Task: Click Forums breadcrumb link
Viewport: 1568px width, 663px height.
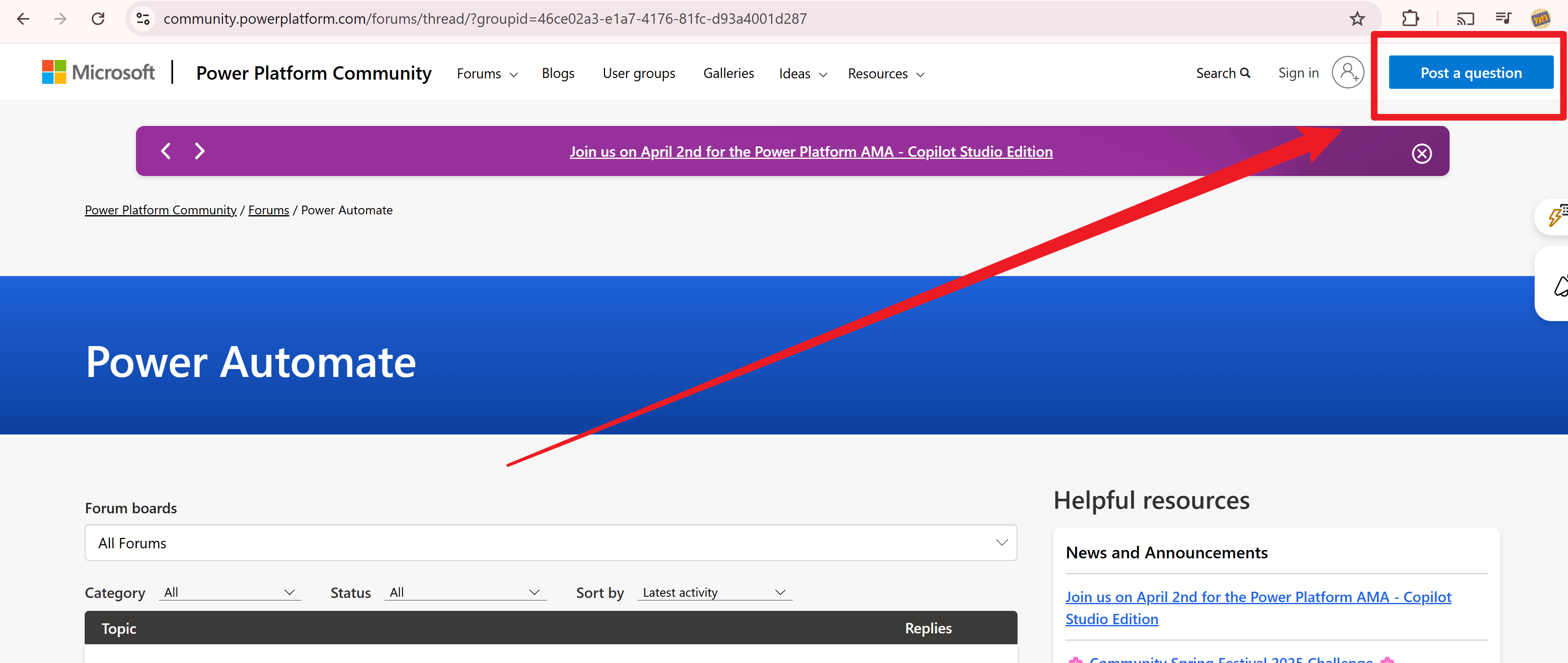Action: coord(269,210)
